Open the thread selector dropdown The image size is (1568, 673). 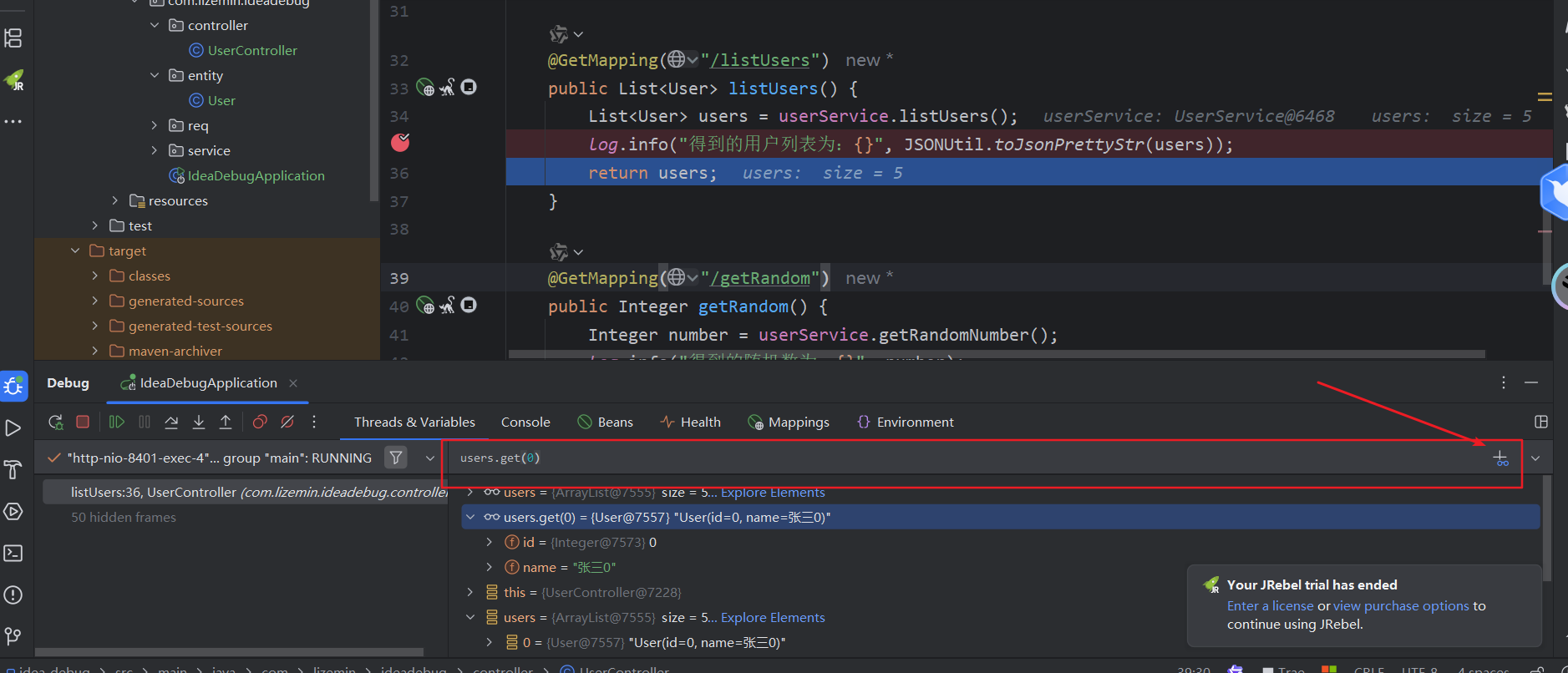click(x=429, y=458)
